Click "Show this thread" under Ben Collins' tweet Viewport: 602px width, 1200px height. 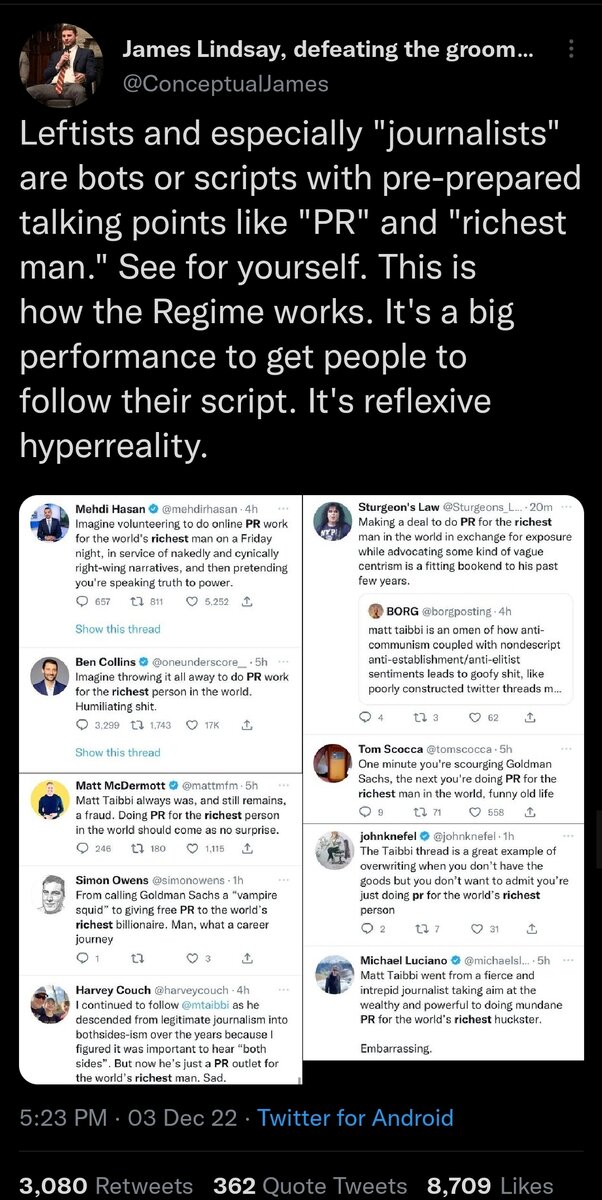click(115, 752)
